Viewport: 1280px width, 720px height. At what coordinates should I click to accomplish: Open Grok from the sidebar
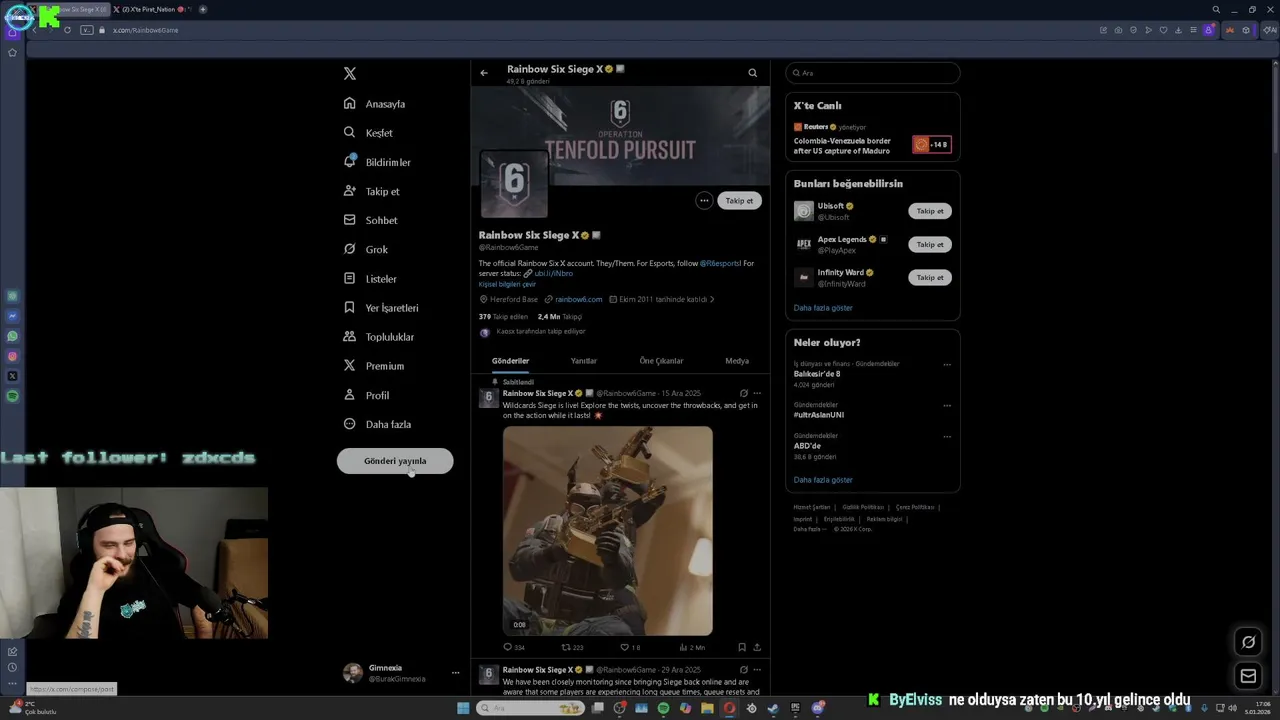(x=365, y=249)
